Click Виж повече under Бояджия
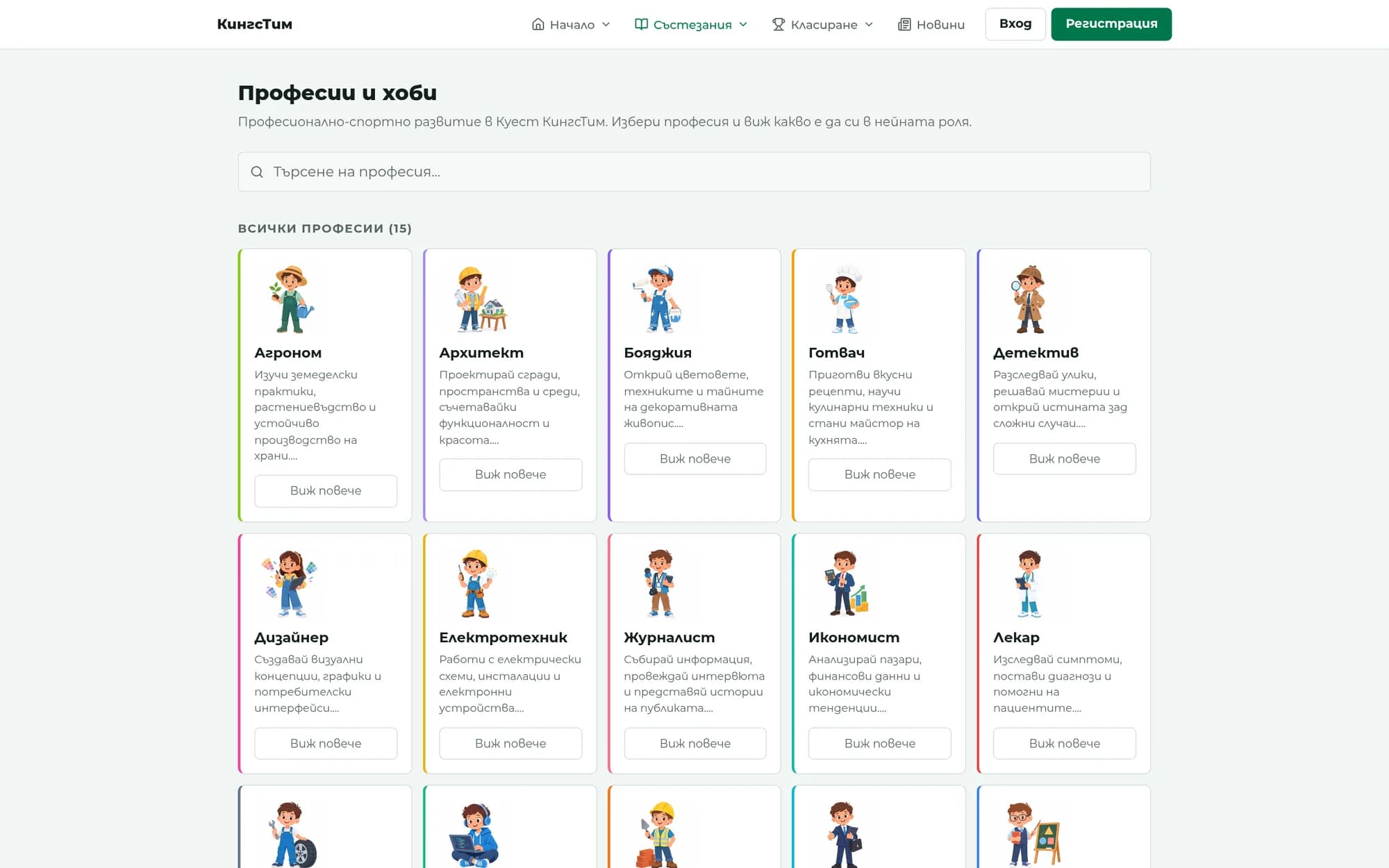This screenshot has height=868, width=1389. (695, 459)
